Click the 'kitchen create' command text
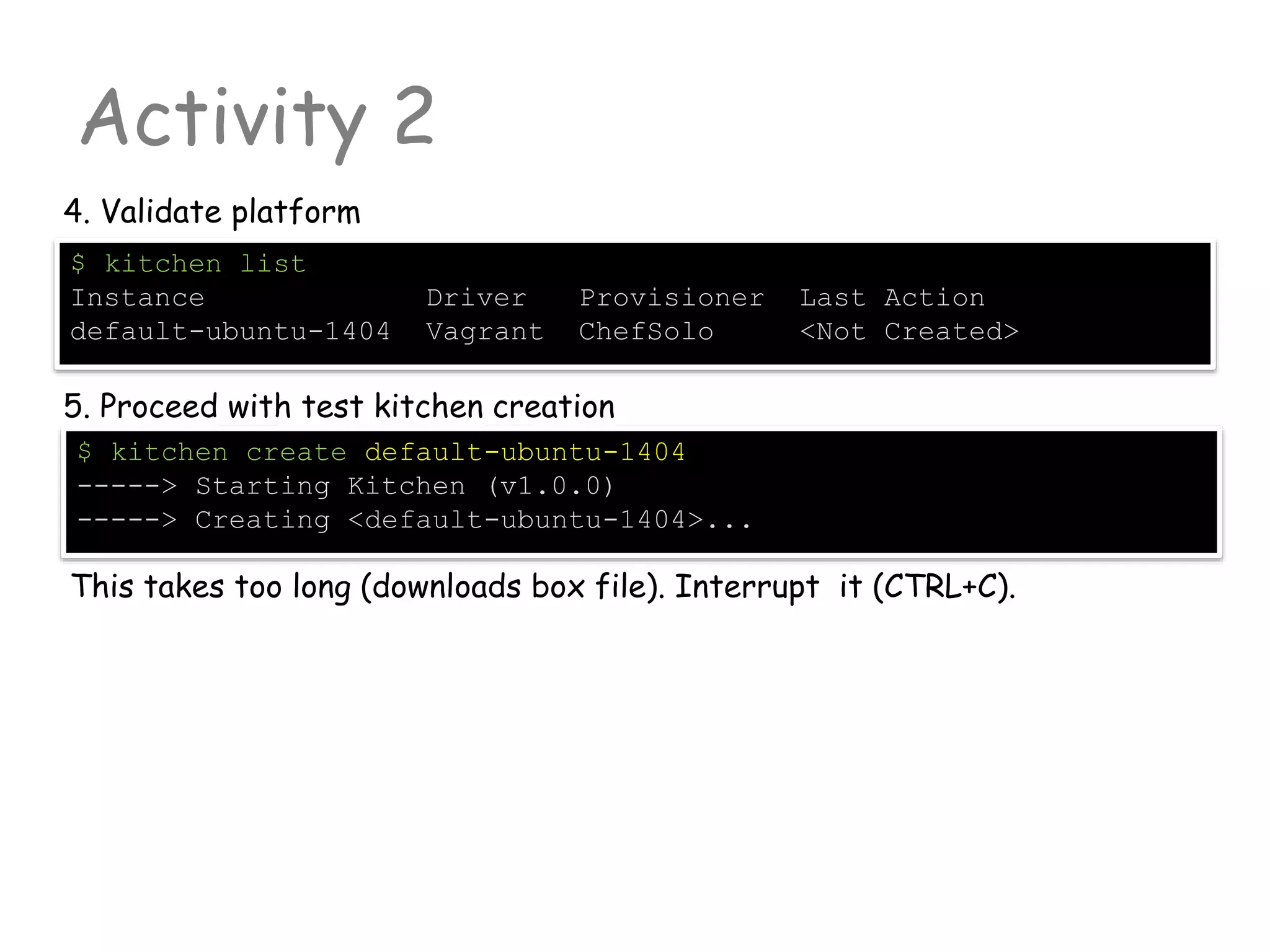 click(229, 452)
